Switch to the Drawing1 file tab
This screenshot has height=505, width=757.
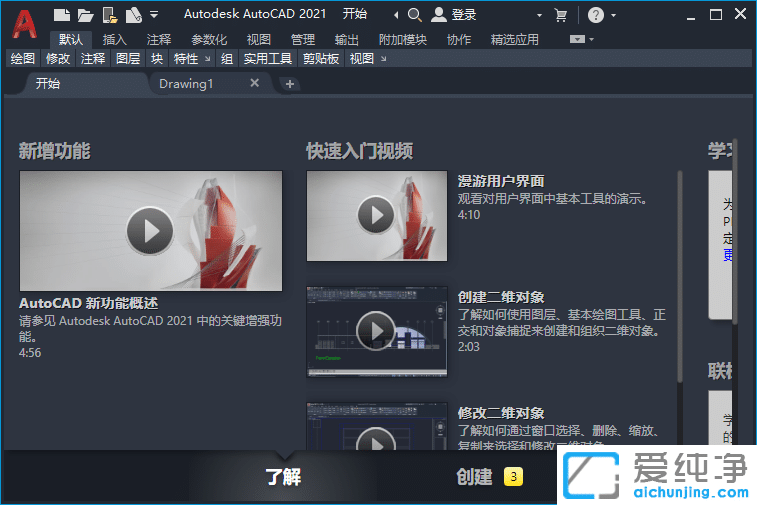point(186,84)
